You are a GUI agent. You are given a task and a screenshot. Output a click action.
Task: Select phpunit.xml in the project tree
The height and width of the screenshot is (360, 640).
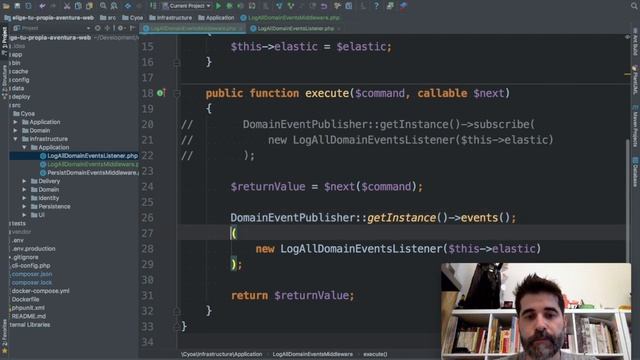click(x=28, y=308)
